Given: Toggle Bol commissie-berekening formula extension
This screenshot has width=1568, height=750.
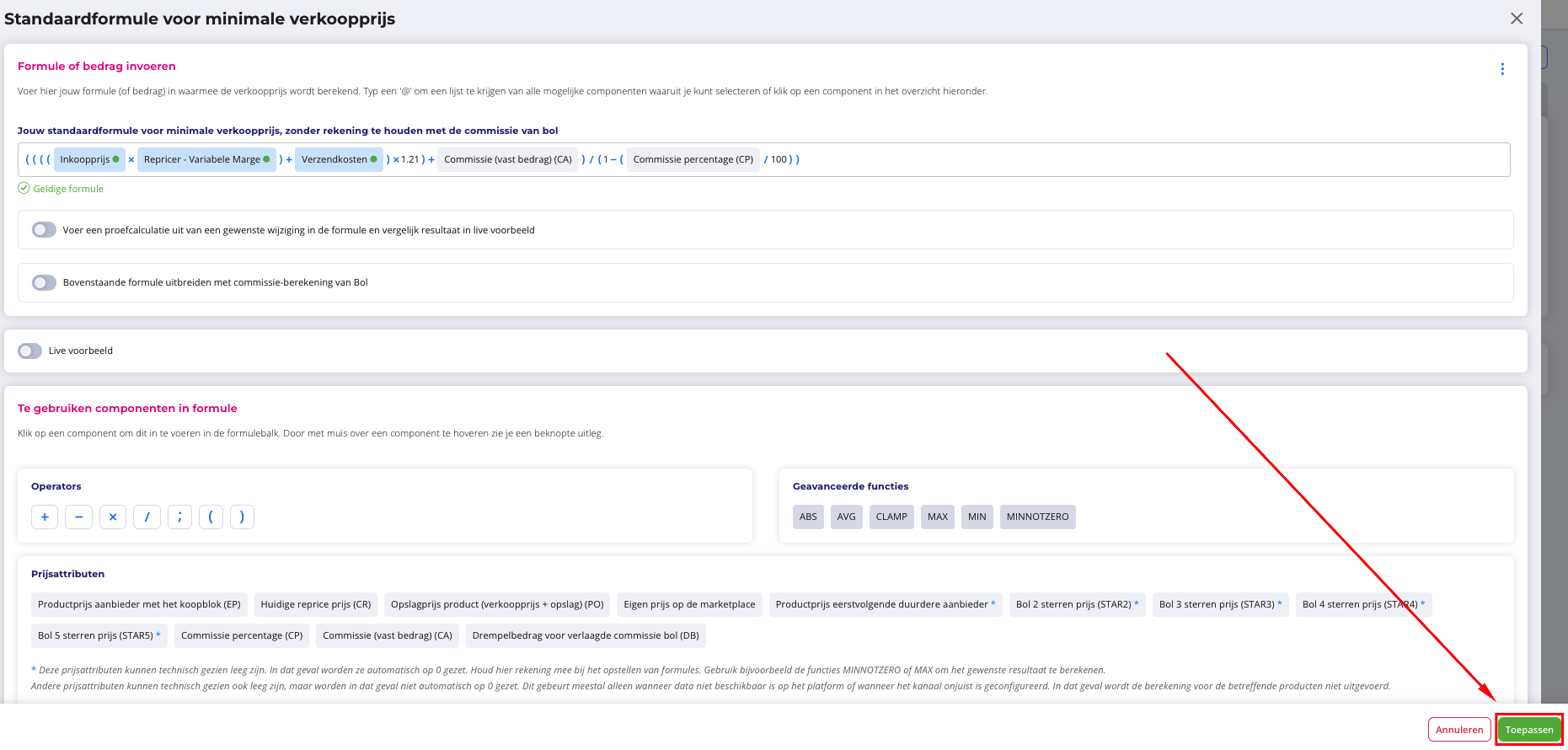Looking at the screenshot, I should [44, 282].
